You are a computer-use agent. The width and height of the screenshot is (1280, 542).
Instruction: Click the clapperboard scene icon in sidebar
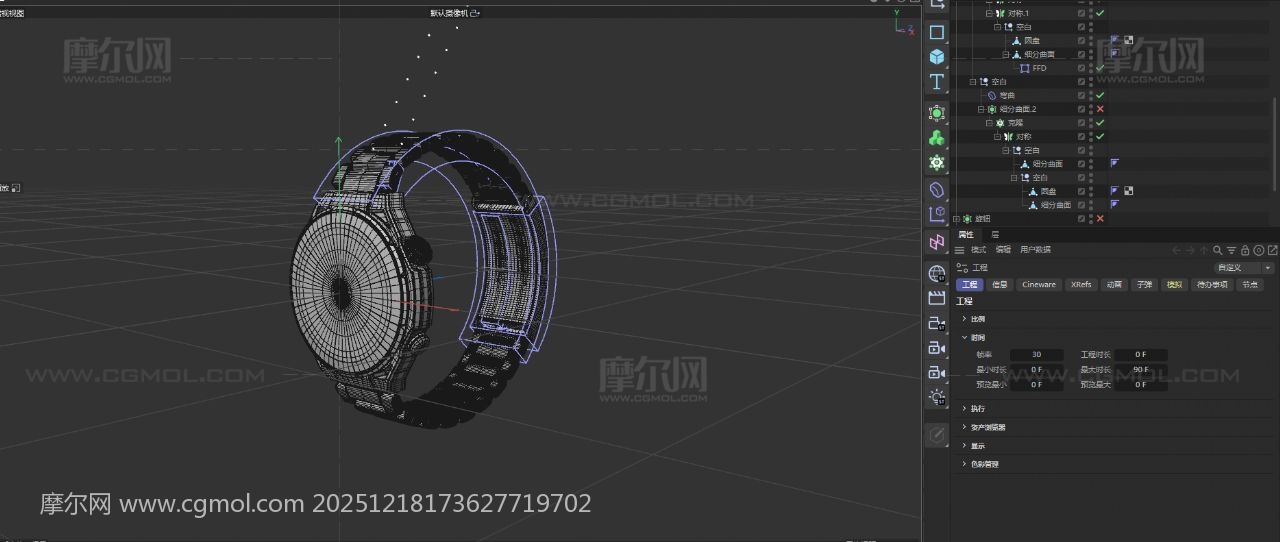[x=936, y=298]
